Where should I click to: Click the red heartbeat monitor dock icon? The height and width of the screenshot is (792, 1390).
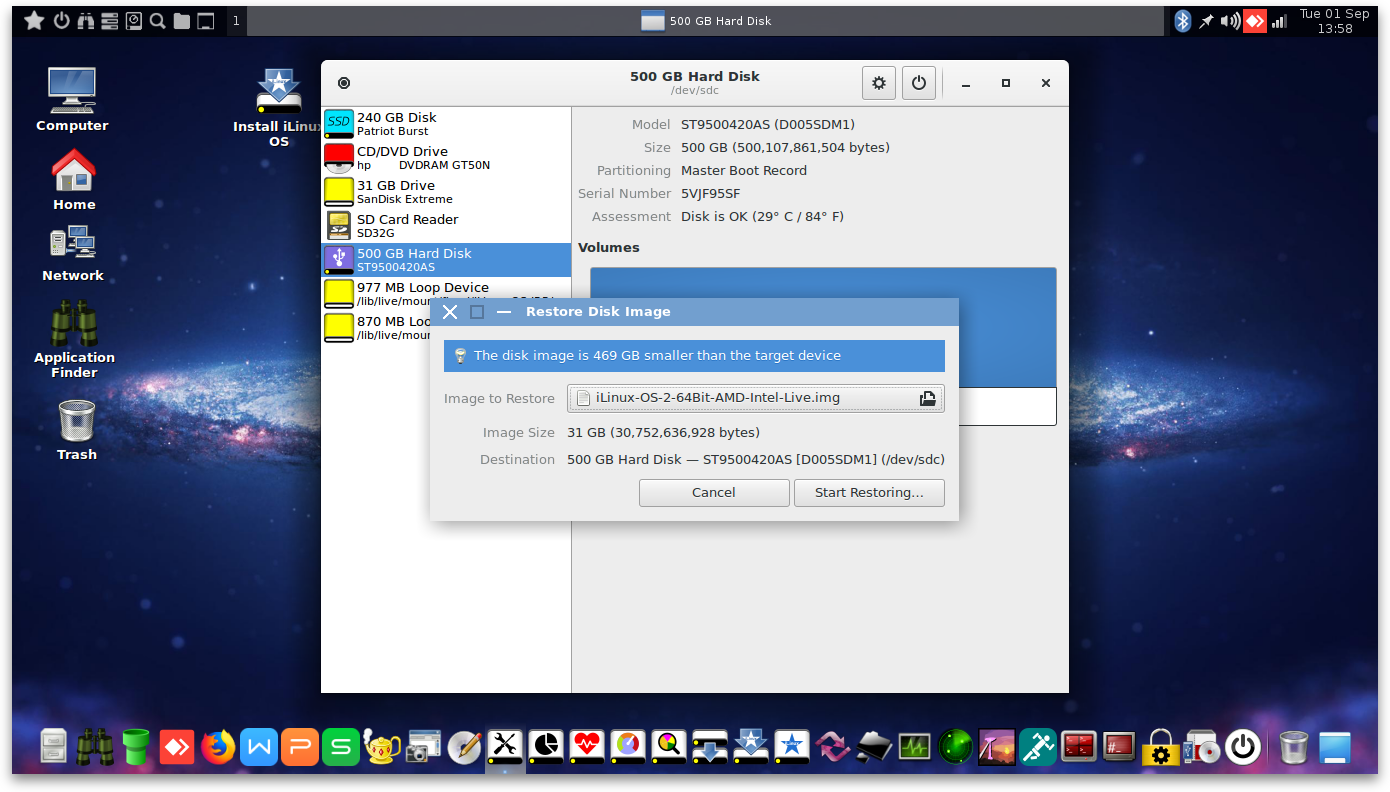[587, 746]
